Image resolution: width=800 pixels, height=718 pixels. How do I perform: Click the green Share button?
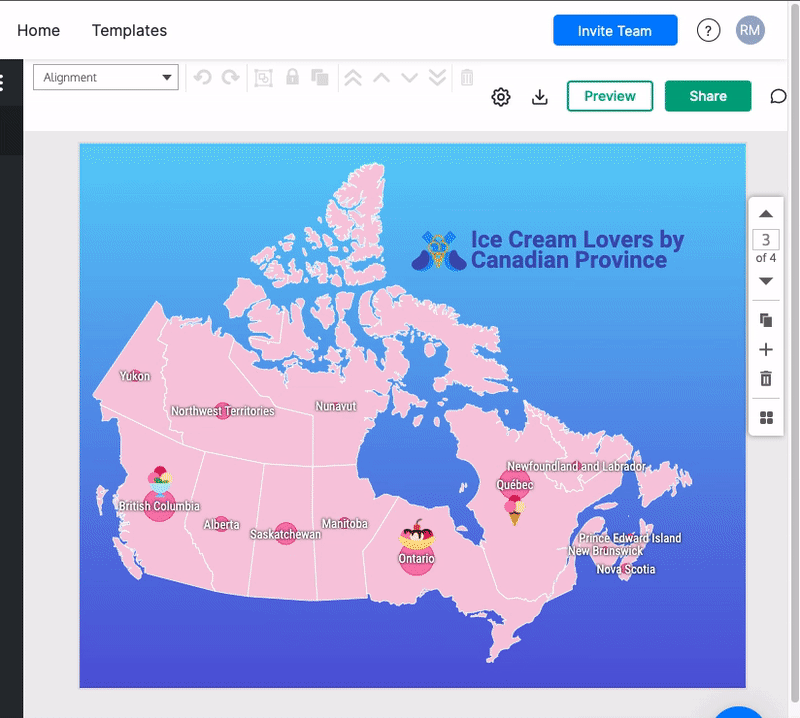(708, 96)
